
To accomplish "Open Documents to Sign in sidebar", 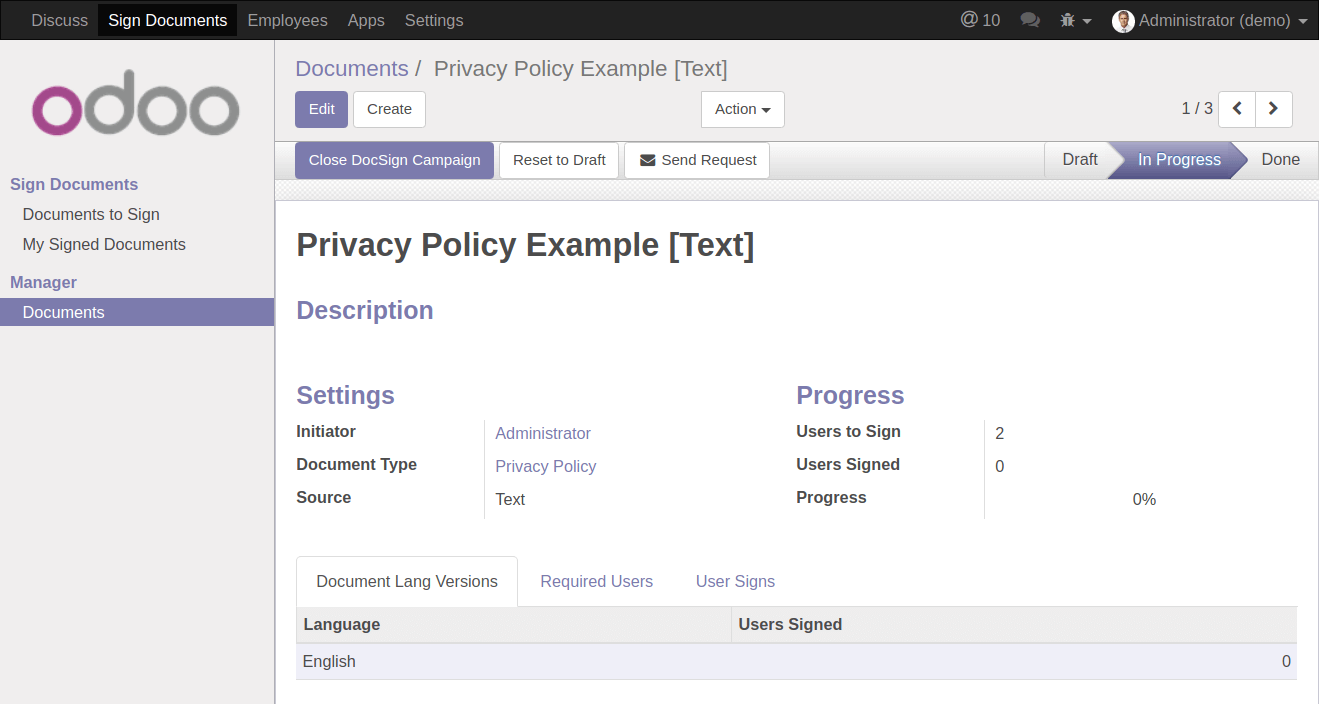I will (x=91, y=214).
